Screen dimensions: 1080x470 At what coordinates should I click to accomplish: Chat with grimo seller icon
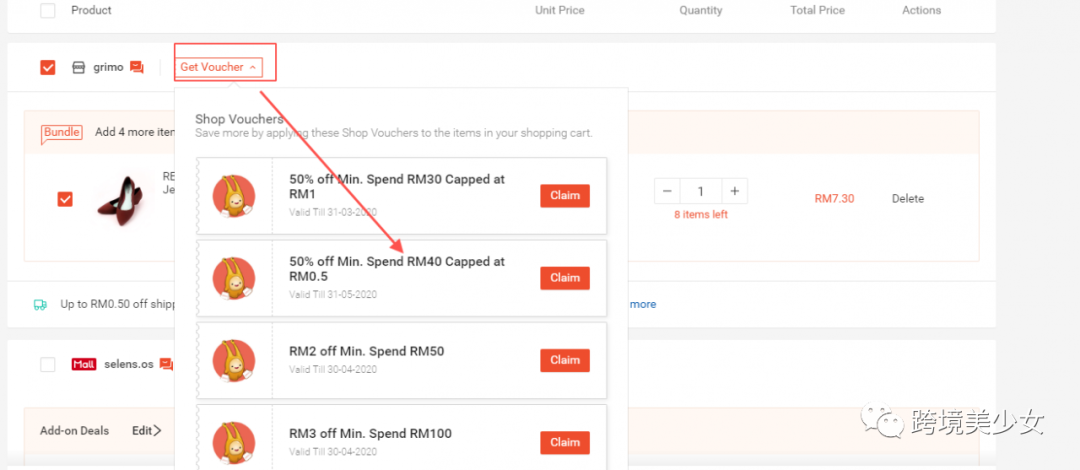pos(137,67)
